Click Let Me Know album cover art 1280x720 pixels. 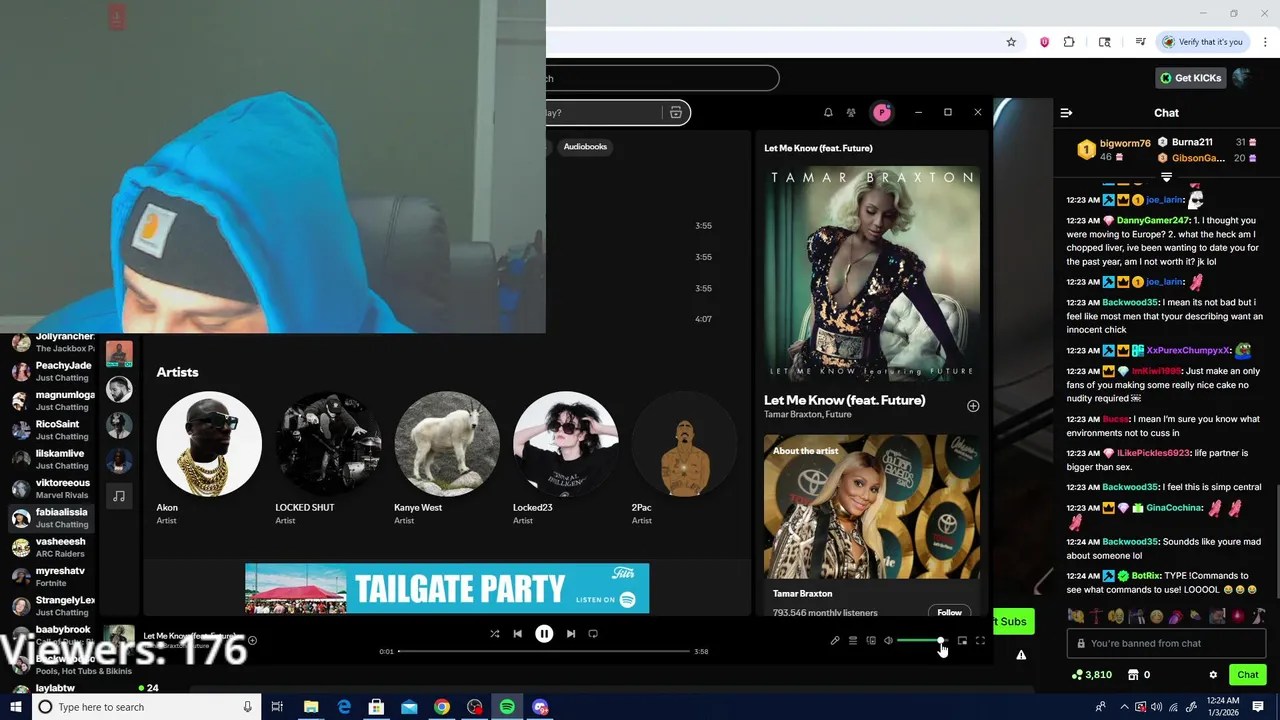(x=872, y=273)
